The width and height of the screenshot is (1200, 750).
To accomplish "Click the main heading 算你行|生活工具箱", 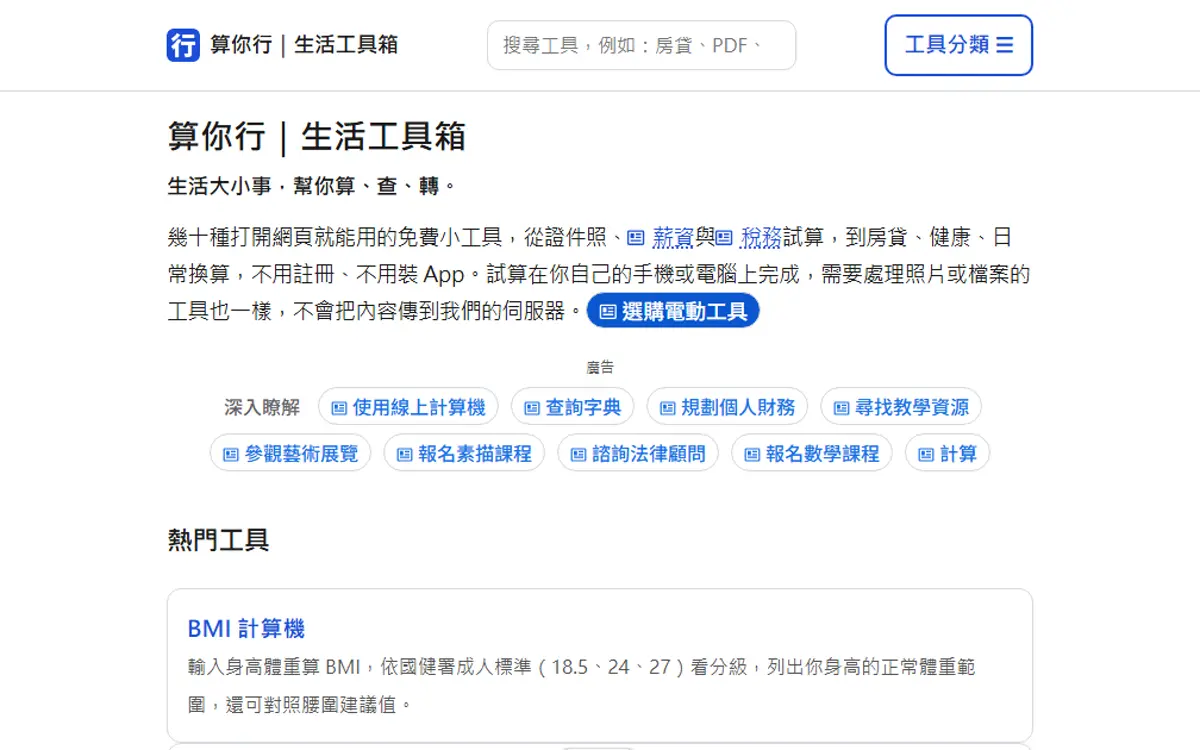I will 317,136.
